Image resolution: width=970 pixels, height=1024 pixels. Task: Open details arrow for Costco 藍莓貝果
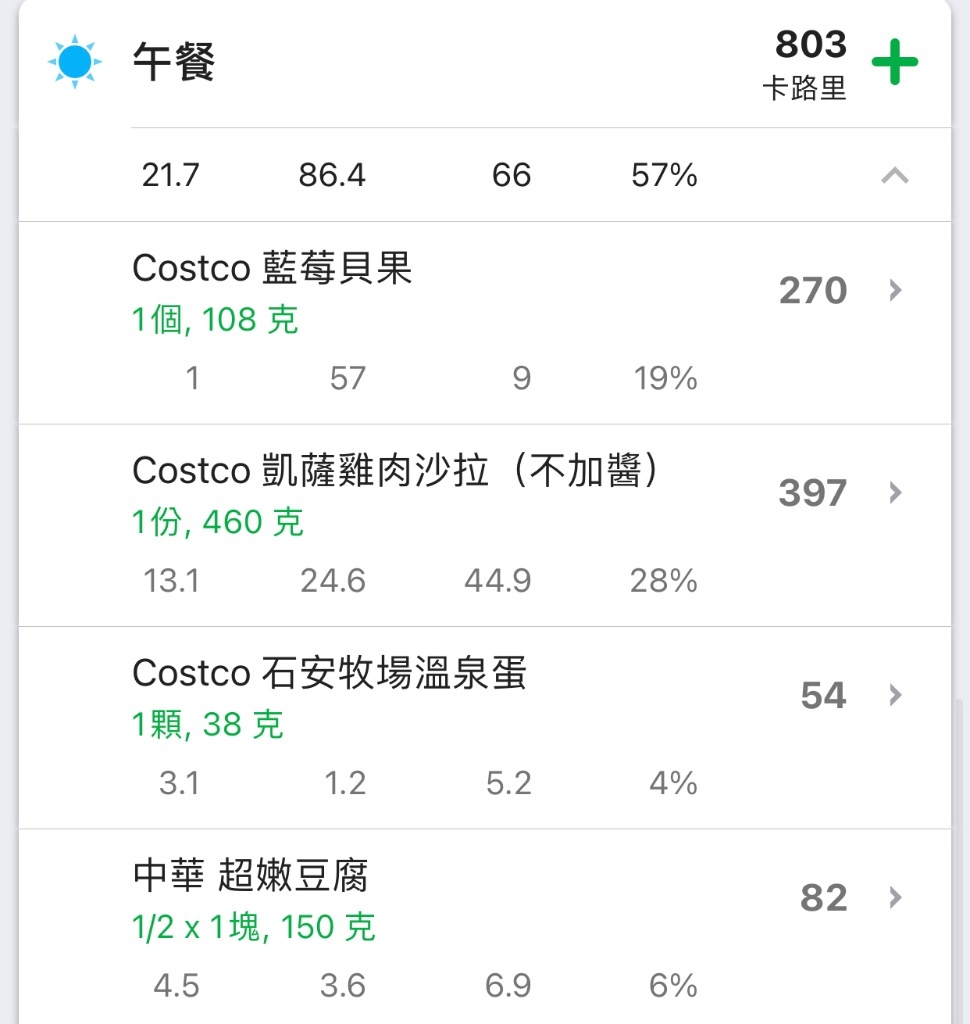[896, 290]
